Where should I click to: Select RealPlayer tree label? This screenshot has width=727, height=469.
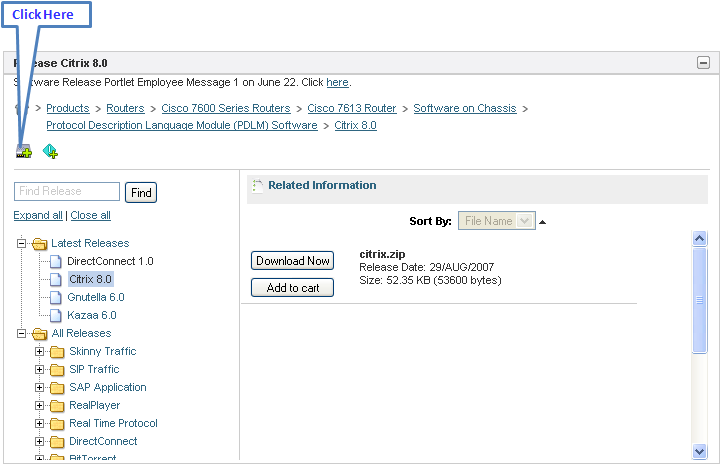95,406
